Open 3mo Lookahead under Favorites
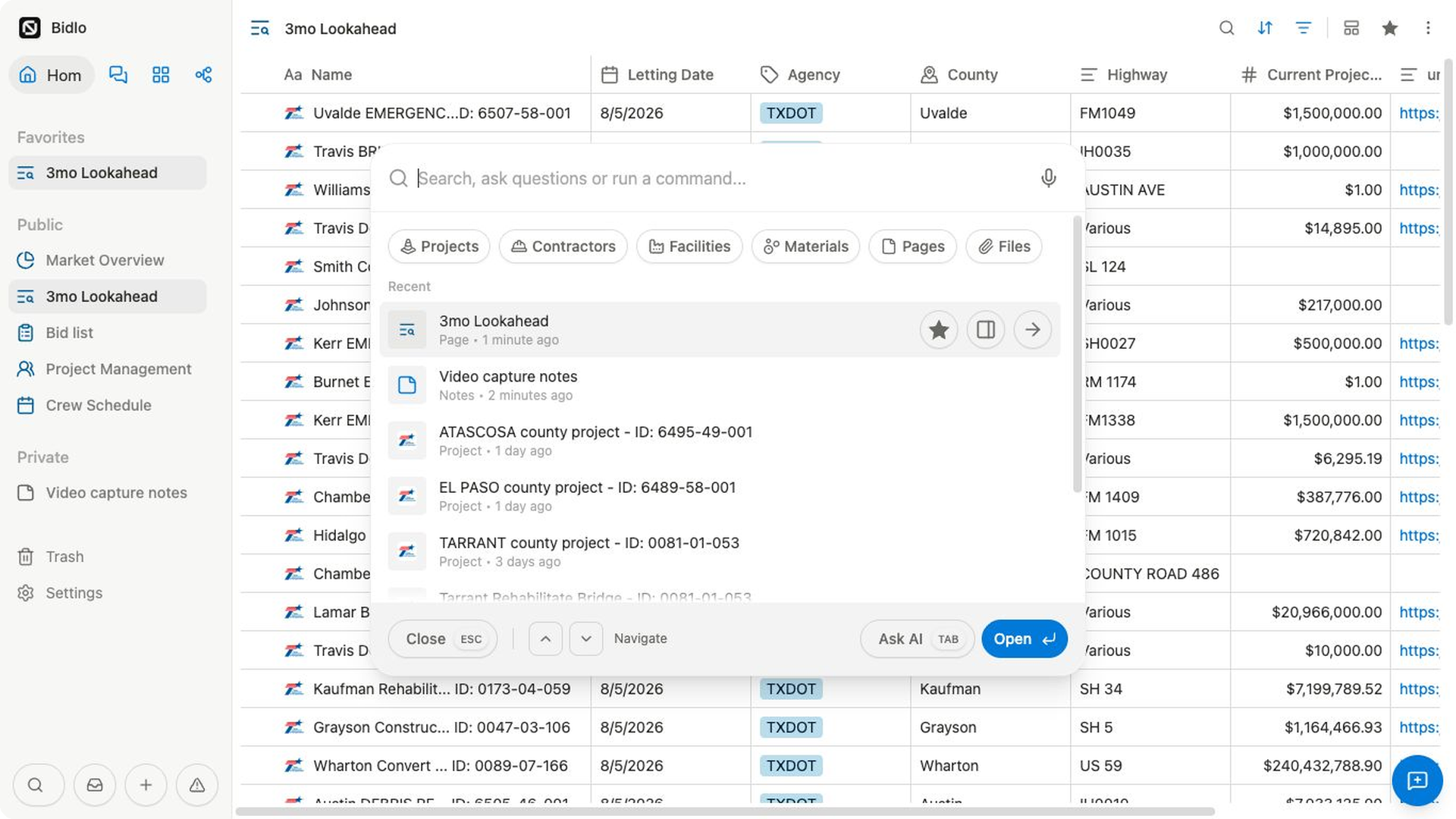This screenshot has width=1456, height=819. pyautogui.click(x=108, y=173)
